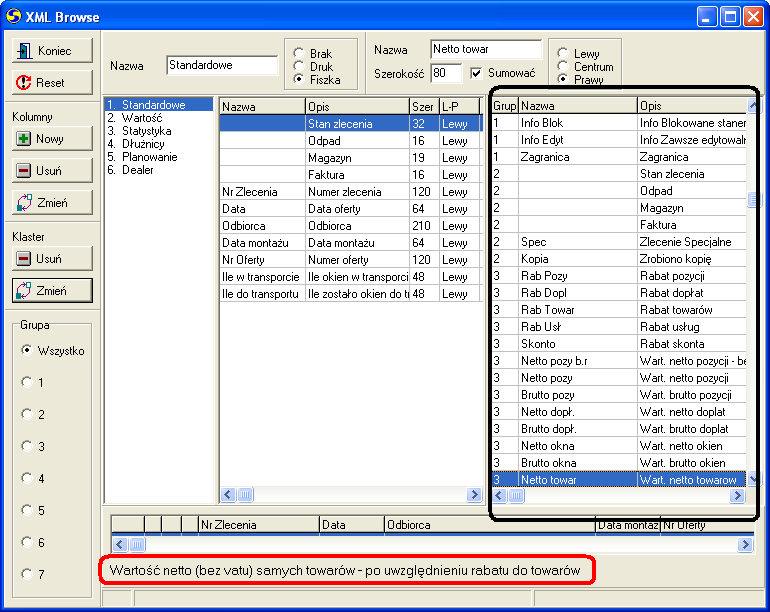
Task: Select list item 6. Dealer
Action: click(x=159, y=170)
